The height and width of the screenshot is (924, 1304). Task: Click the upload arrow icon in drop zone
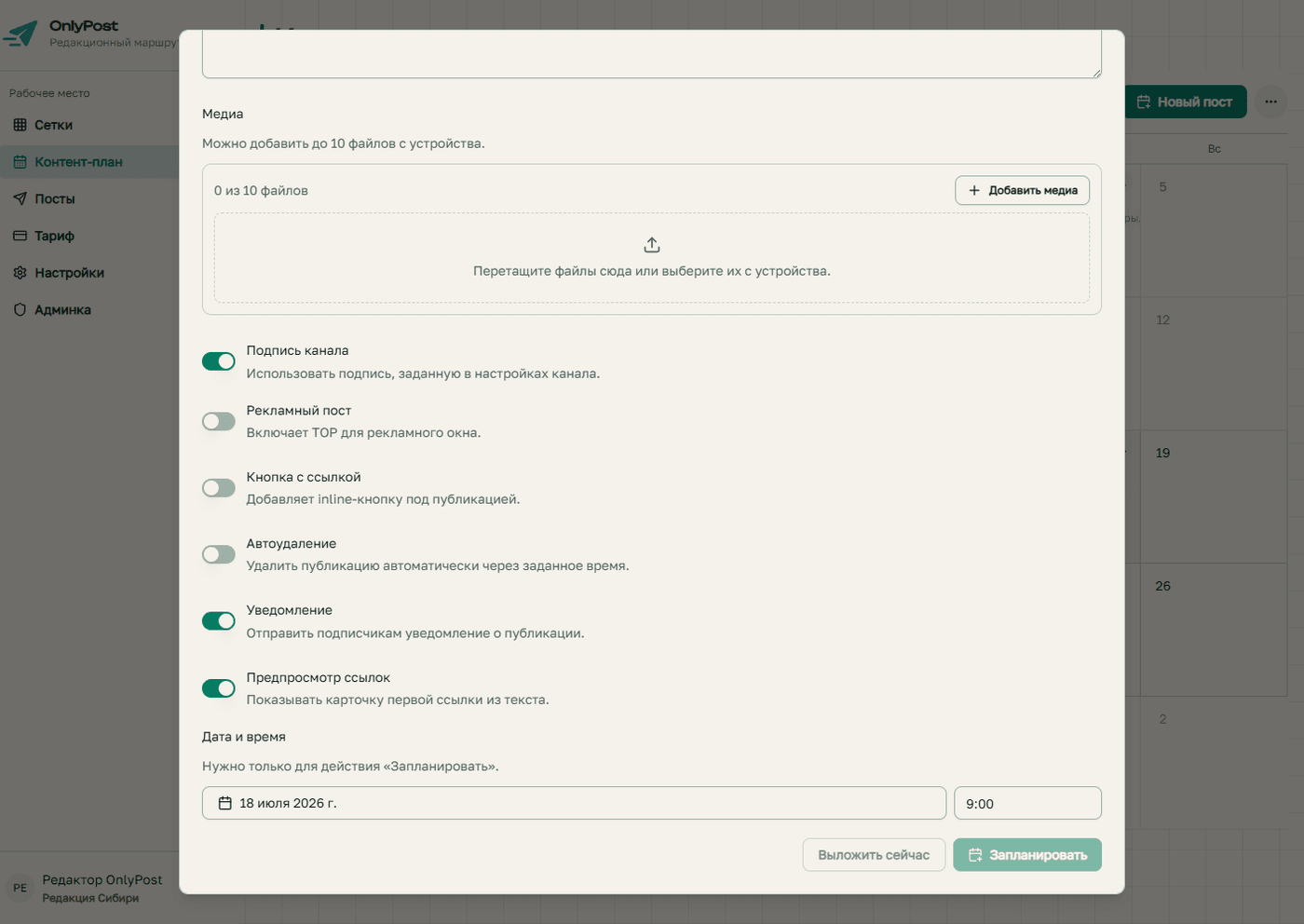652,245
